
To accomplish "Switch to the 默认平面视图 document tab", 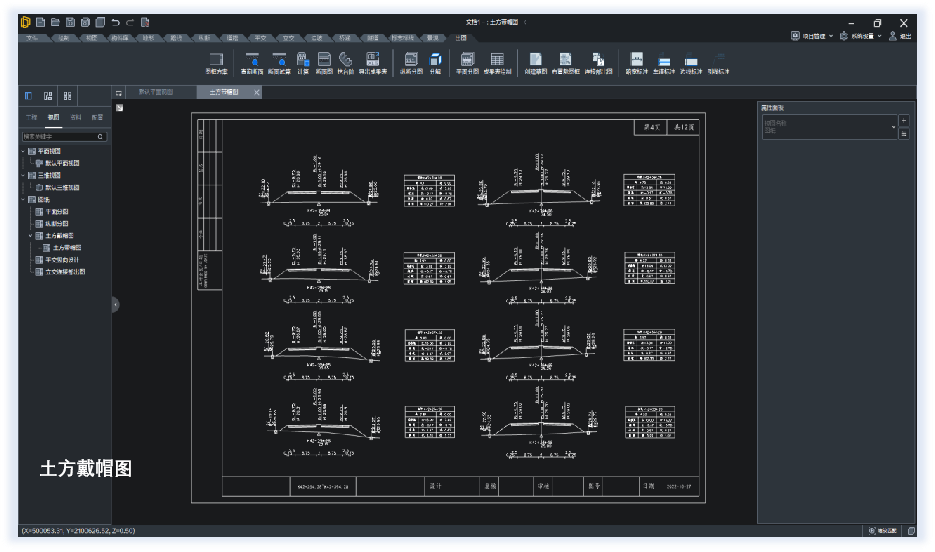I will (x=155, y=92).
